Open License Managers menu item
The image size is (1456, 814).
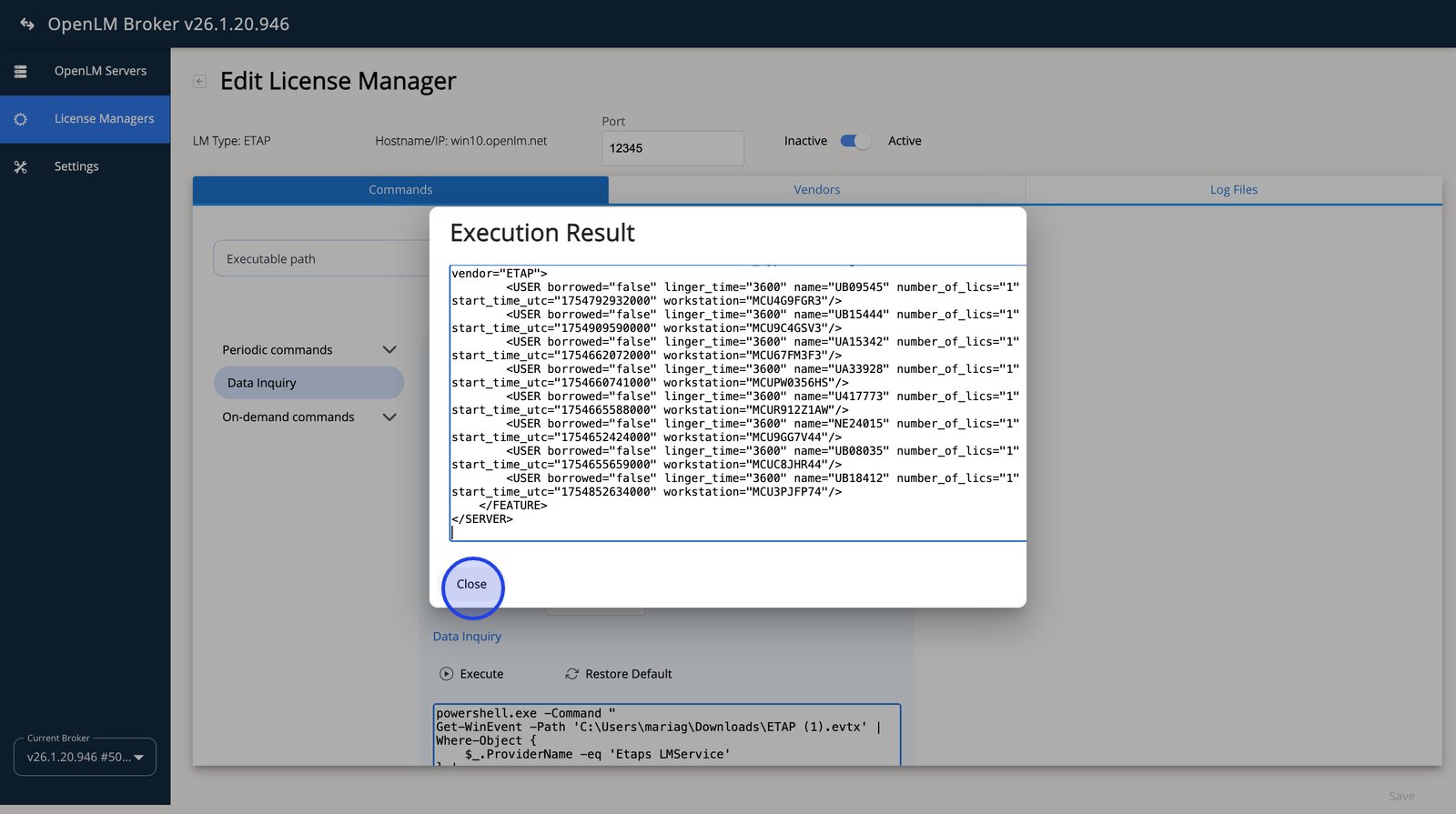point(86,119)
